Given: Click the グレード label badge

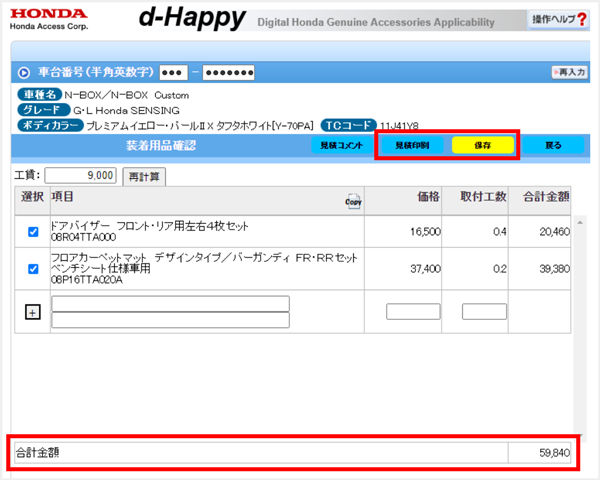Looking at the screenshot, I should pyautogui.click(x=44, y=110).
